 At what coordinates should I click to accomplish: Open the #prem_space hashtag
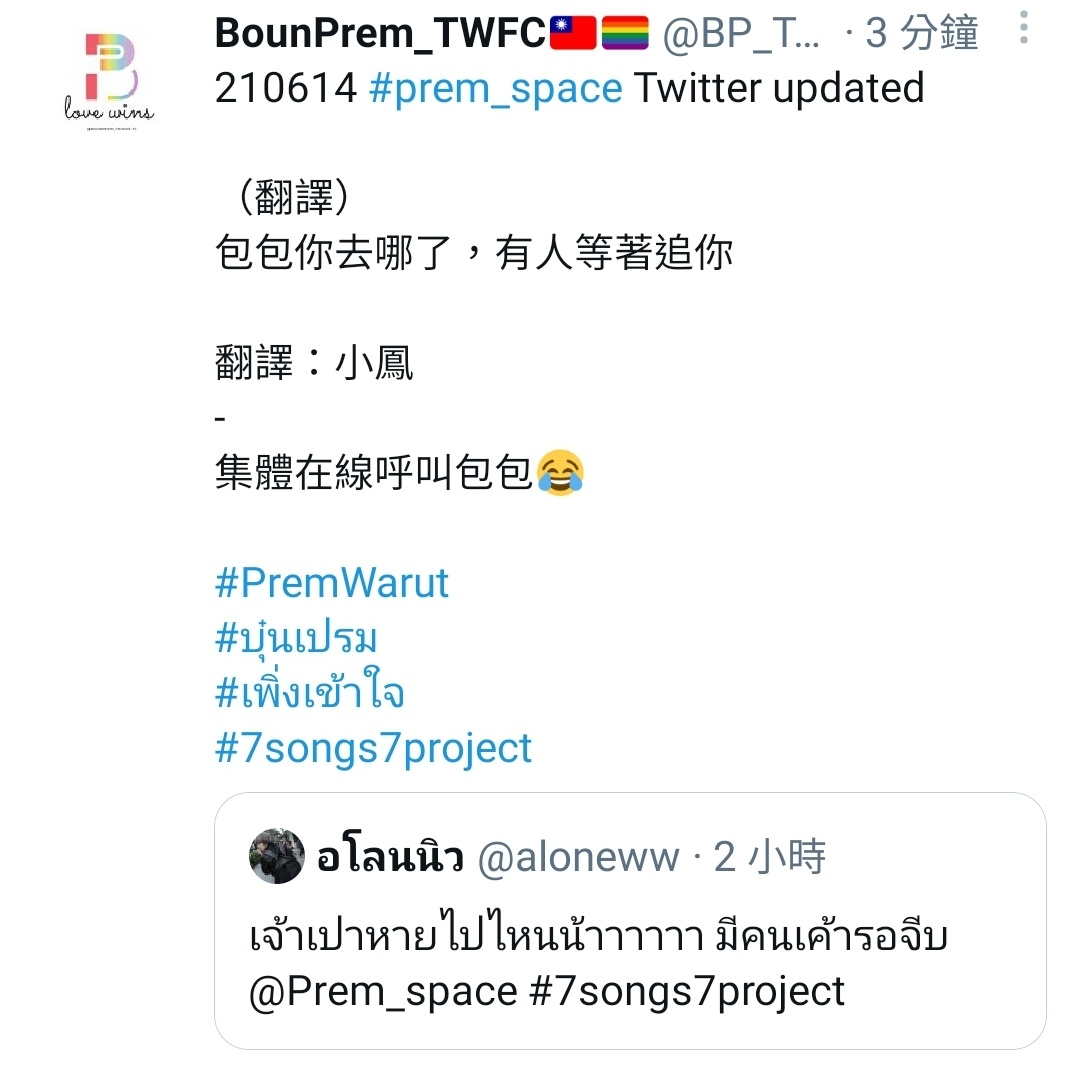point(495,88)
